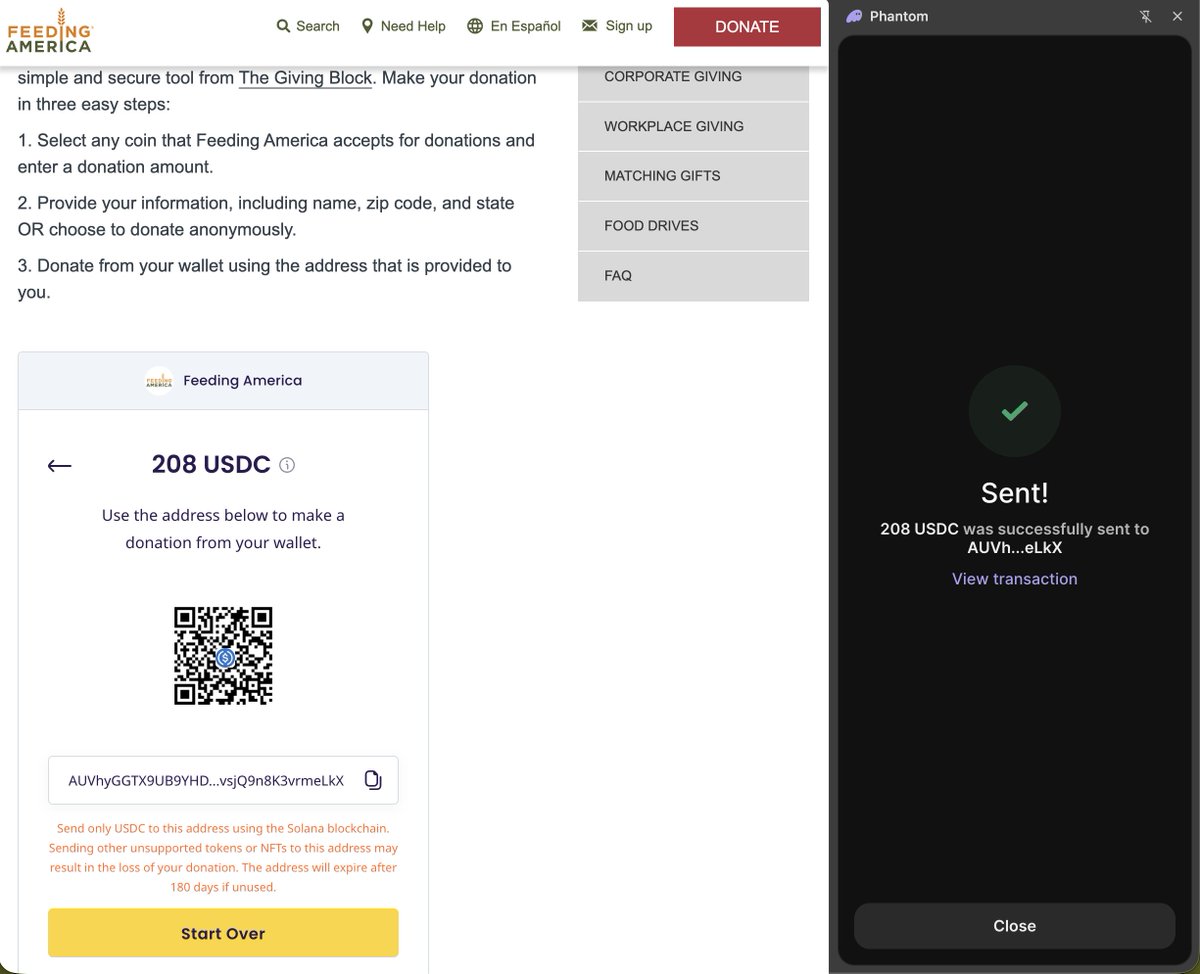Viewport: 1200px width, 974px height.
Task: Open FAQ sidebar item
Action: [693, 276]
